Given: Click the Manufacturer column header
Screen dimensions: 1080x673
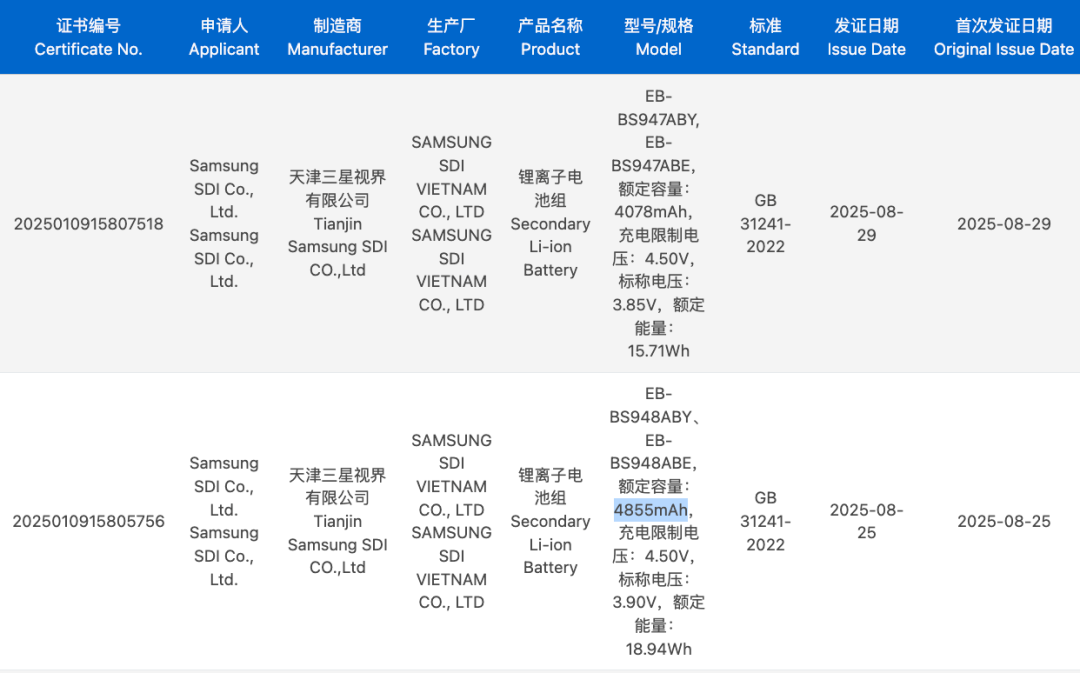Looking at the screenshot, I should coord(338,37).
